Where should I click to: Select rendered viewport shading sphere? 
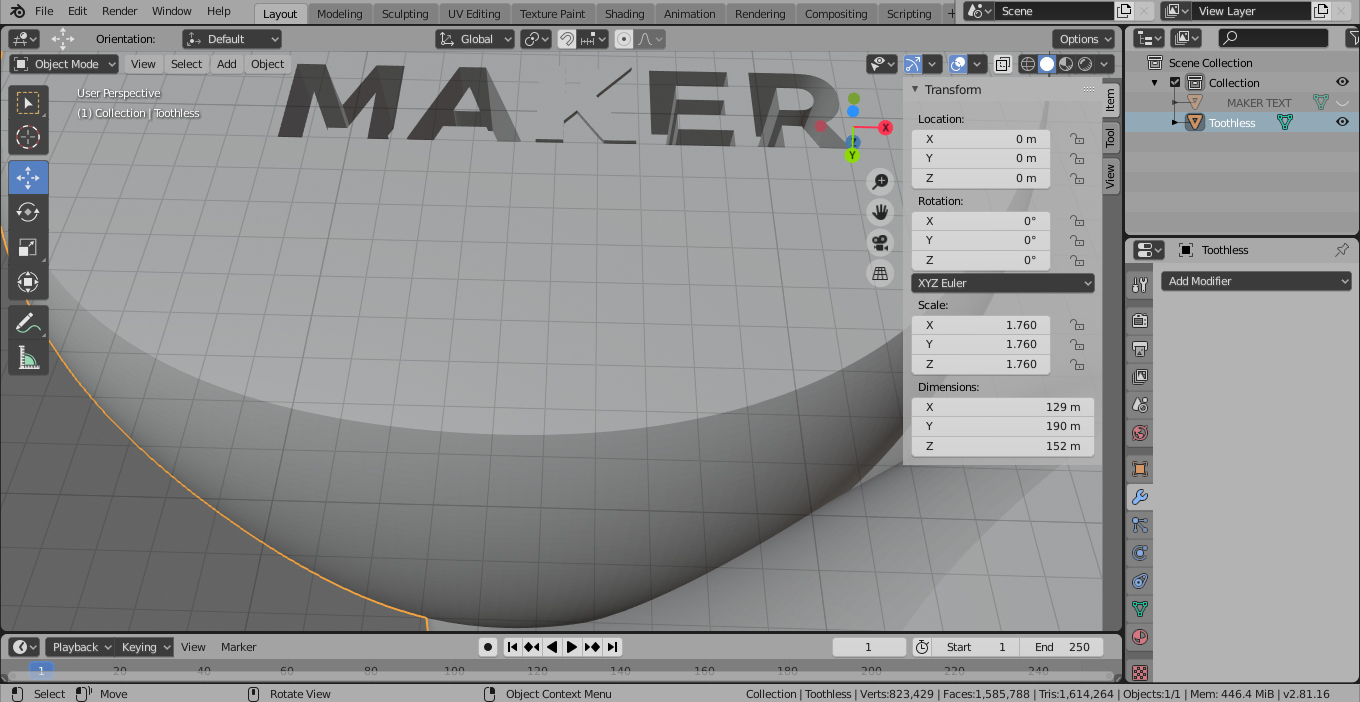pyautogui.click(x=1085, y=64)
